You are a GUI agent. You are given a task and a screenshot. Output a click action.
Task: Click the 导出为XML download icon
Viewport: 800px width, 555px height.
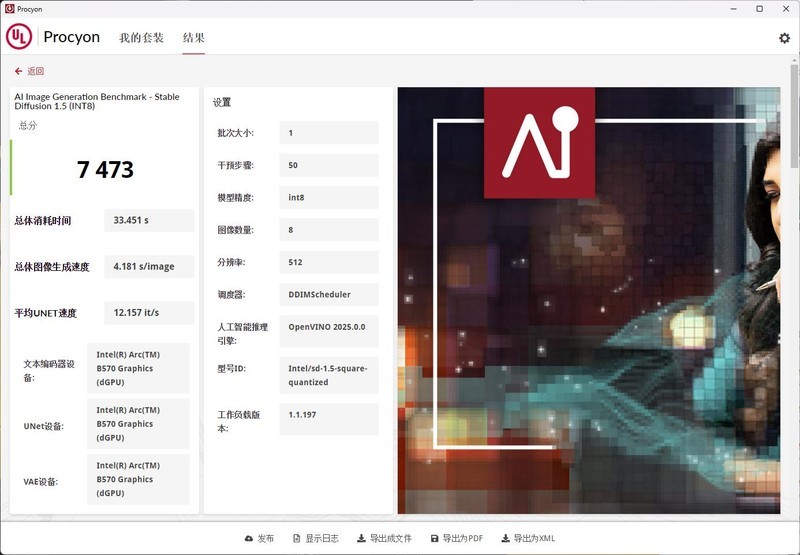pos(505,538)
